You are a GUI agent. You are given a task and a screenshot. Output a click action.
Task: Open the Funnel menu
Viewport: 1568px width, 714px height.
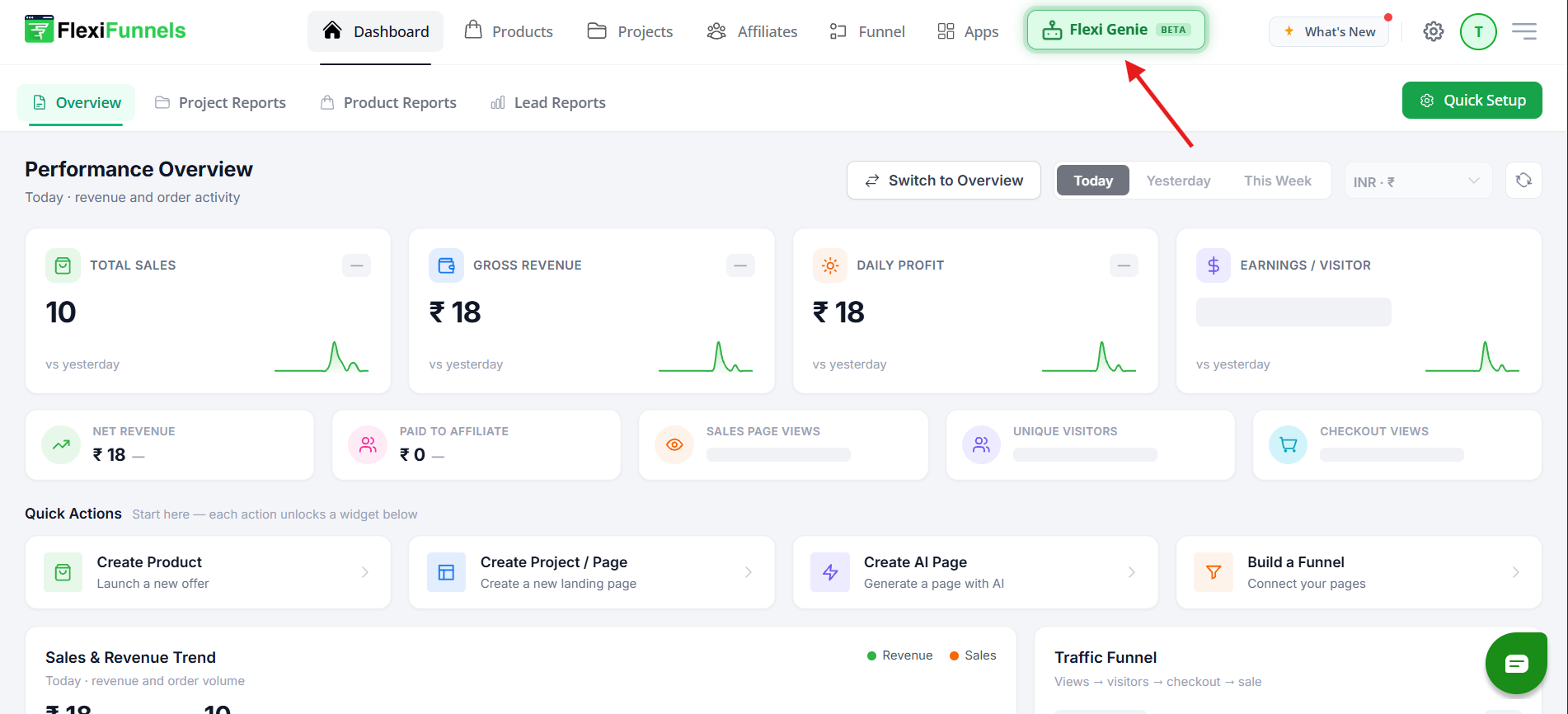[867, 31]
